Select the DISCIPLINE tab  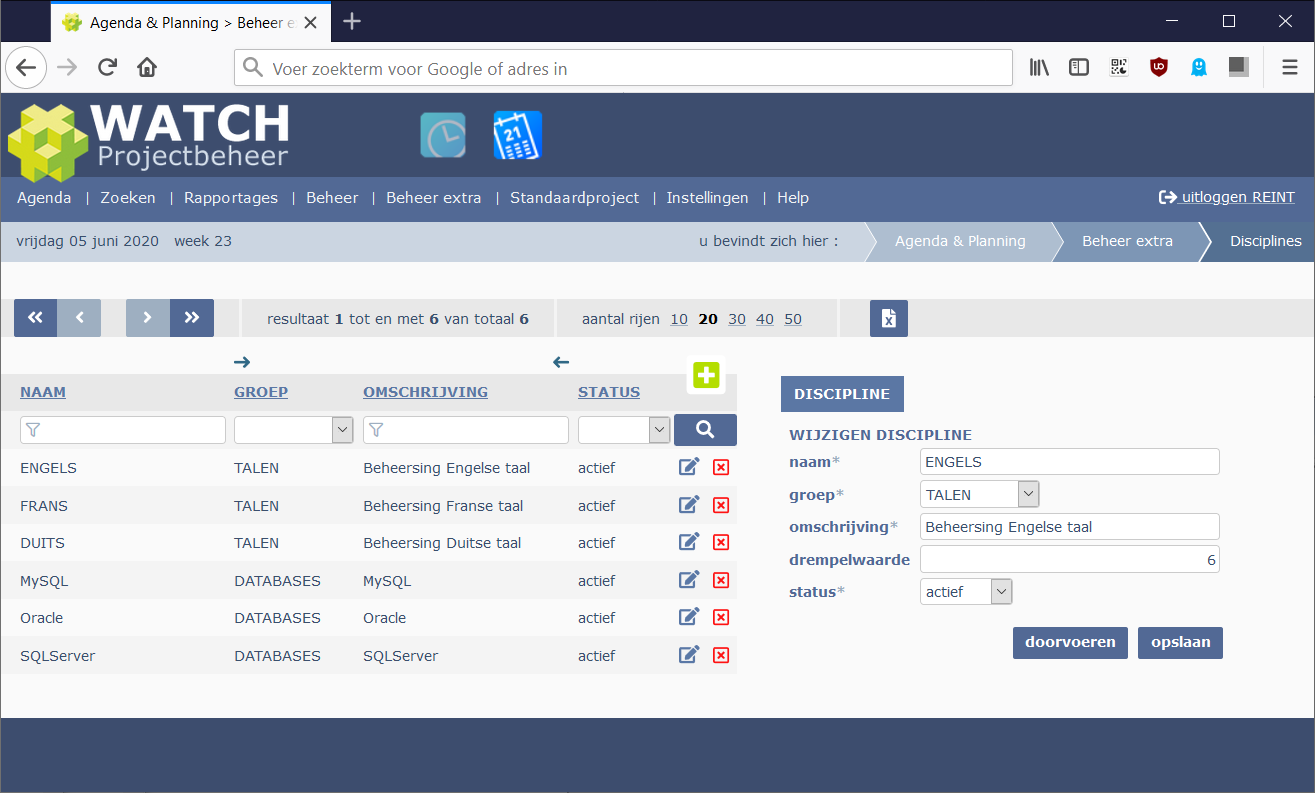842,394
